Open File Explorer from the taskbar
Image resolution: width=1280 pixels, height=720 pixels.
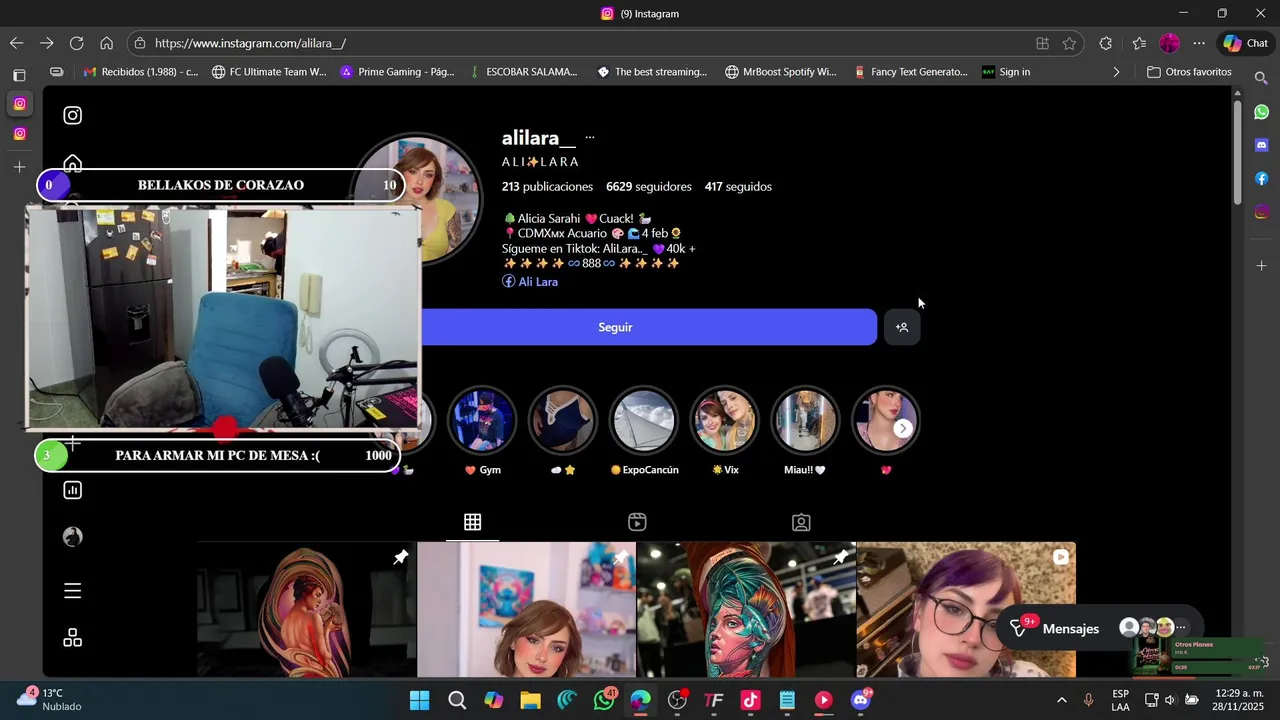(530, 700)
